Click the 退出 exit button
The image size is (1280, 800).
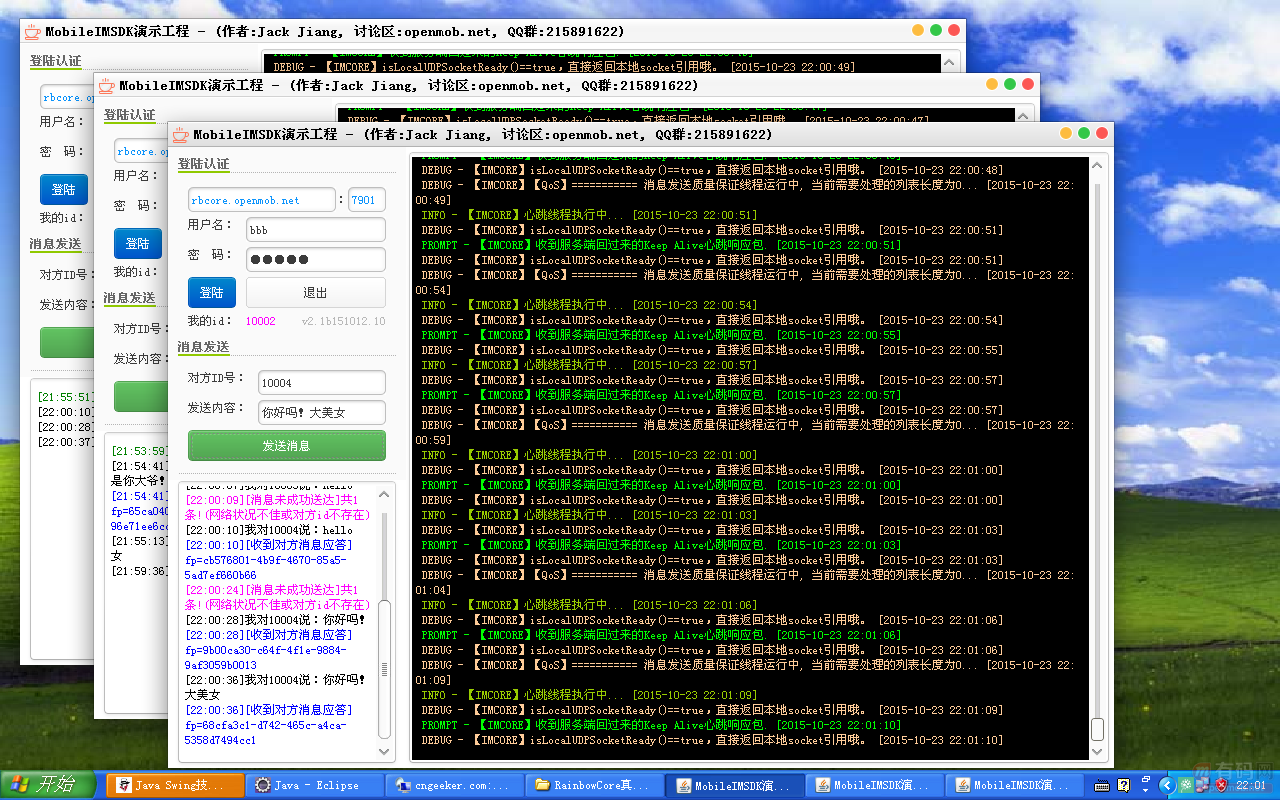tap(314, 292)
